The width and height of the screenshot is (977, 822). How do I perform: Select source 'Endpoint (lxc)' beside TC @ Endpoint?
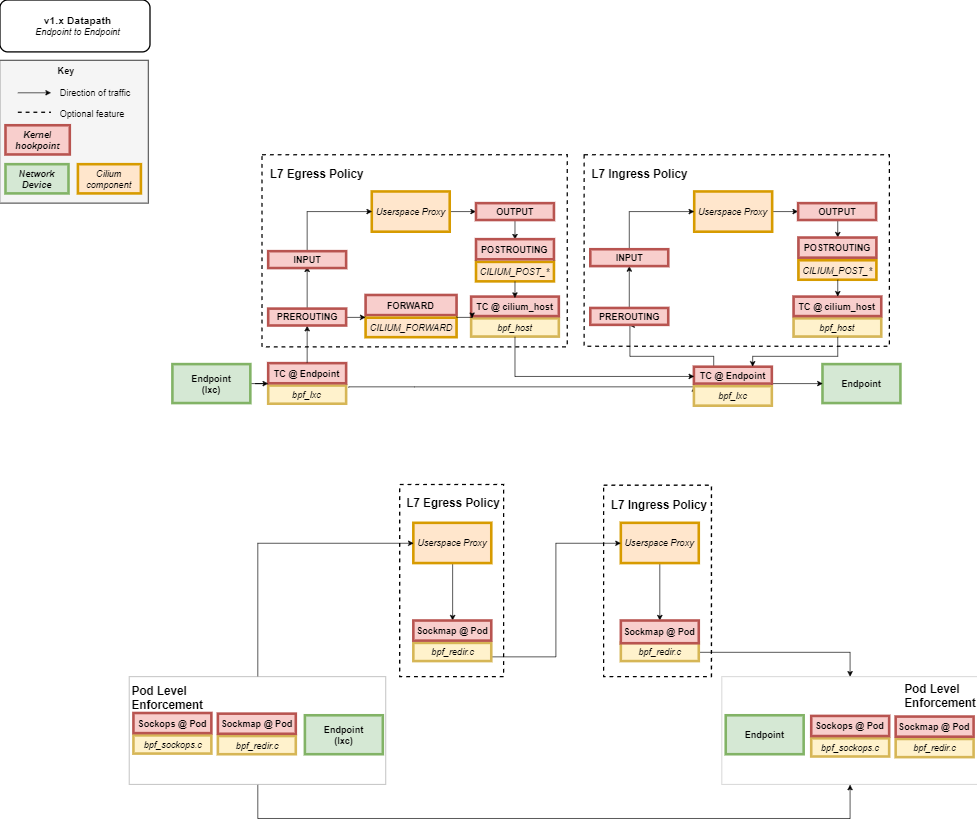pyautogui.click(x=211, y=384)
